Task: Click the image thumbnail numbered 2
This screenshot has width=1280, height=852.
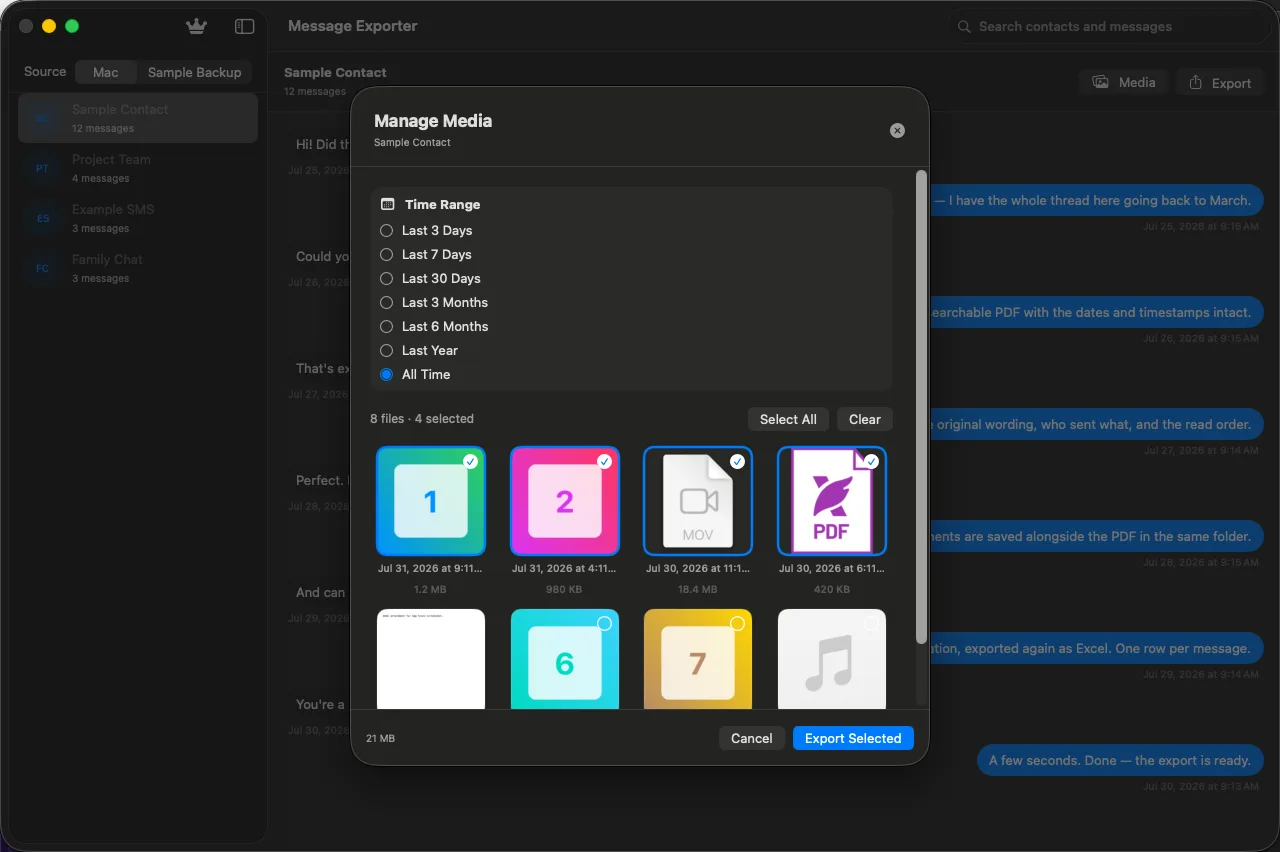Action: pos(565,501)
